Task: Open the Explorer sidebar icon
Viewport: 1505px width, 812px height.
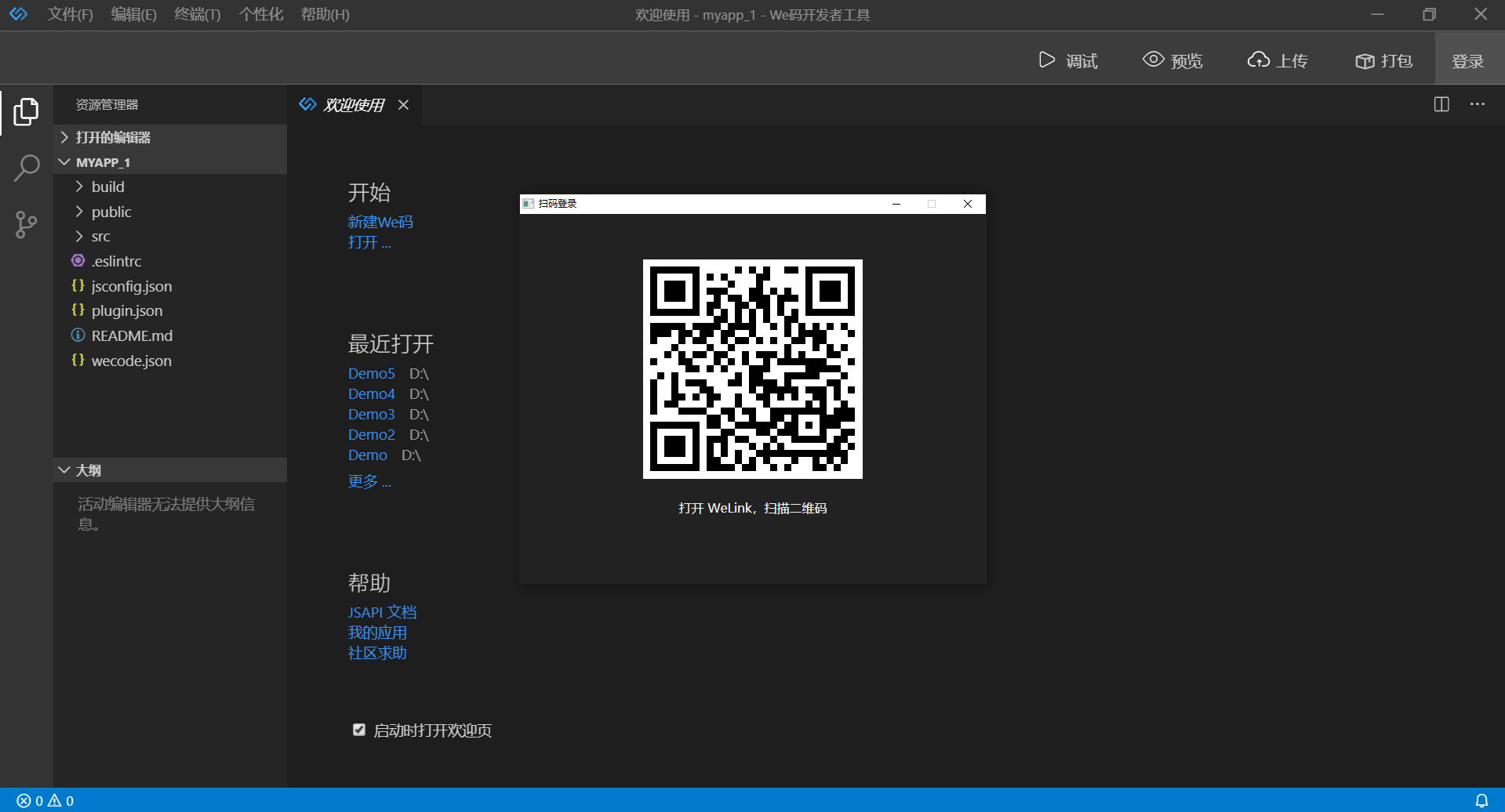Action: point(26,112)
